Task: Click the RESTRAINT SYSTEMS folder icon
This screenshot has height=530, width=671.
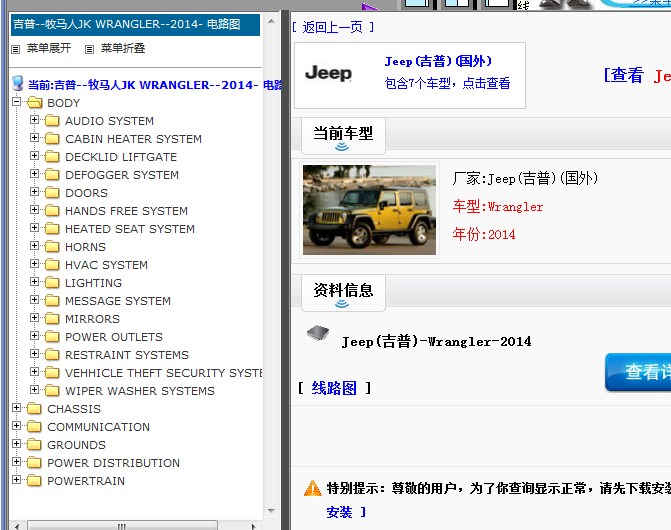Action: 52,354
